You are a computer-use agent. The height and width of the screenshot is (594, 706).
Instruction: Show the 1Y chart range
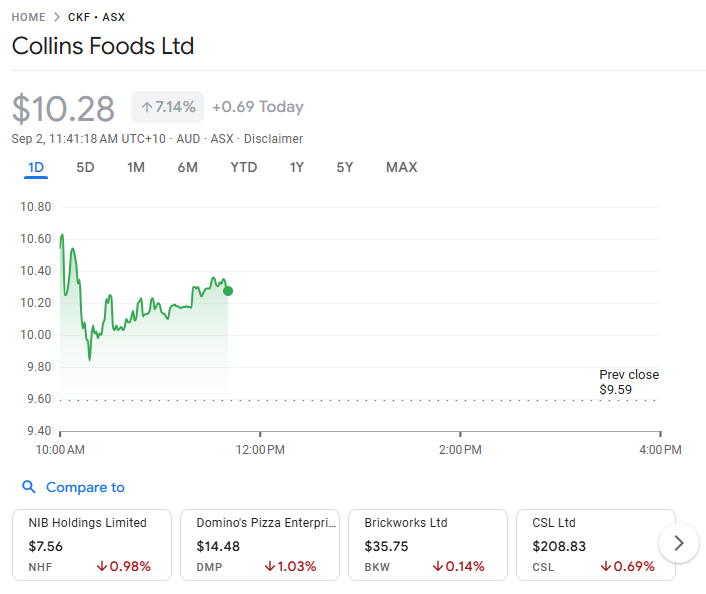tap(297, 167)
